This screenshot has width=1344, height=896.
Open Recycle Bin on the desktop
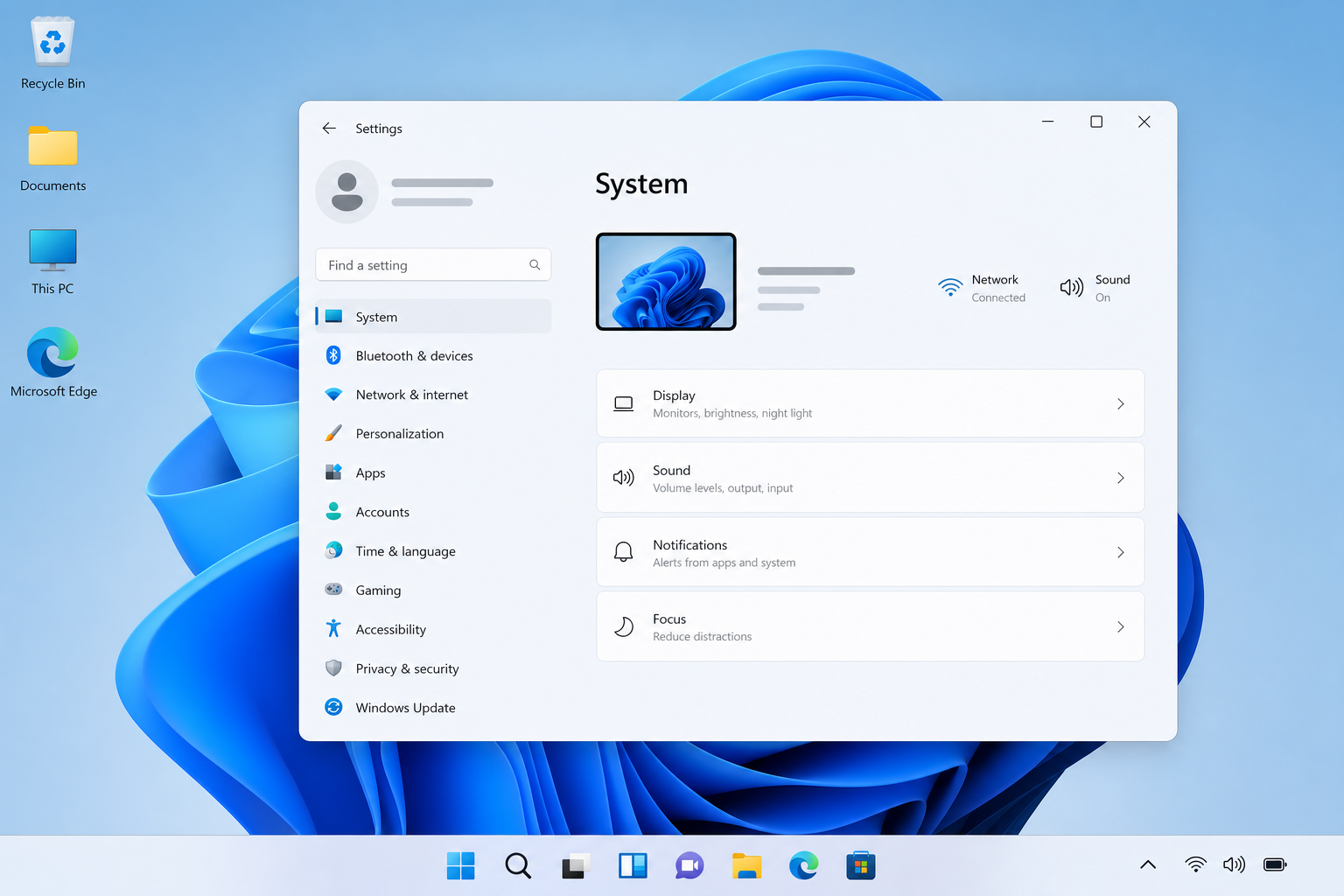52,53
